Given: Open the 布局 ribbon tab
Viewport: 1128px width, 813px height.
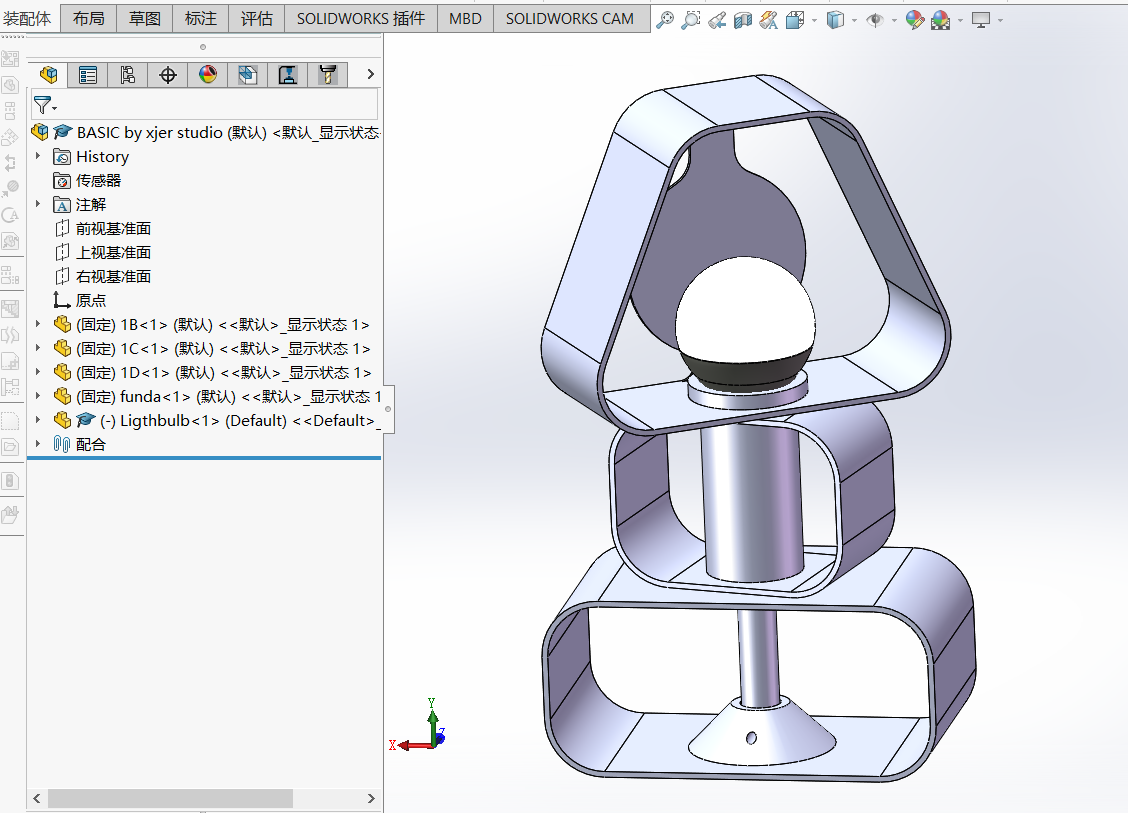Looking at the screenshot, I should 88,18.
